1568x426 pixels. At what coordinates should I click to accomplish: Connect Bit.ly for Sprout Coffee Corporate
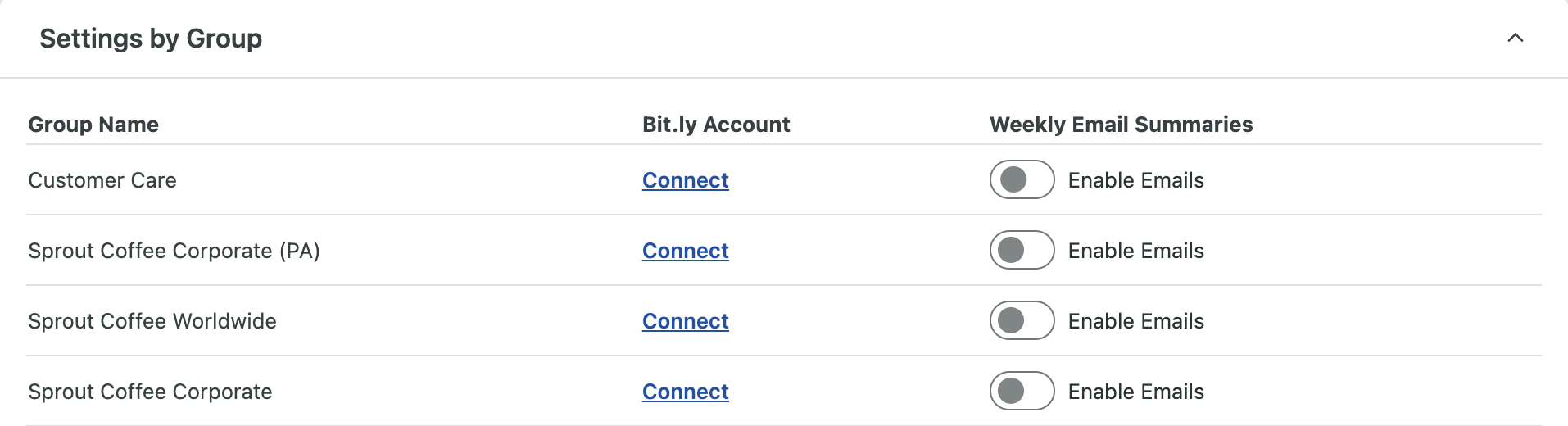coord(685,392)
